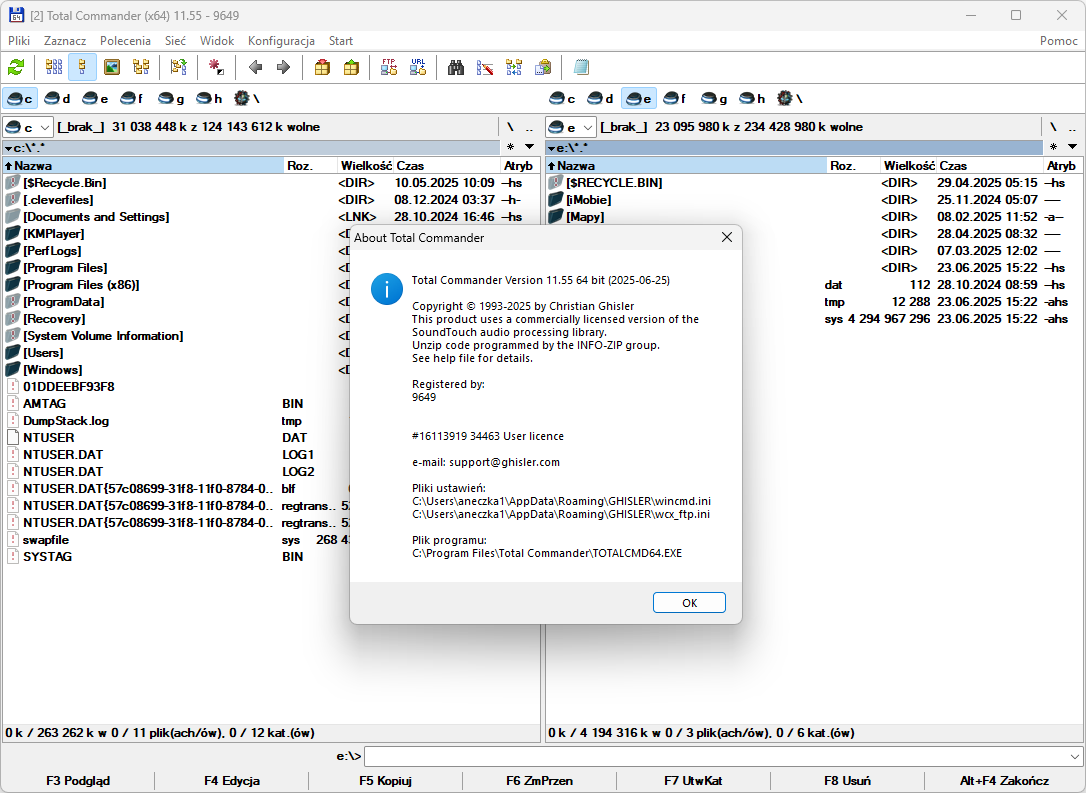
Task: Launch the Multi-Rename tool icon
Action: (x=485, y=67)
